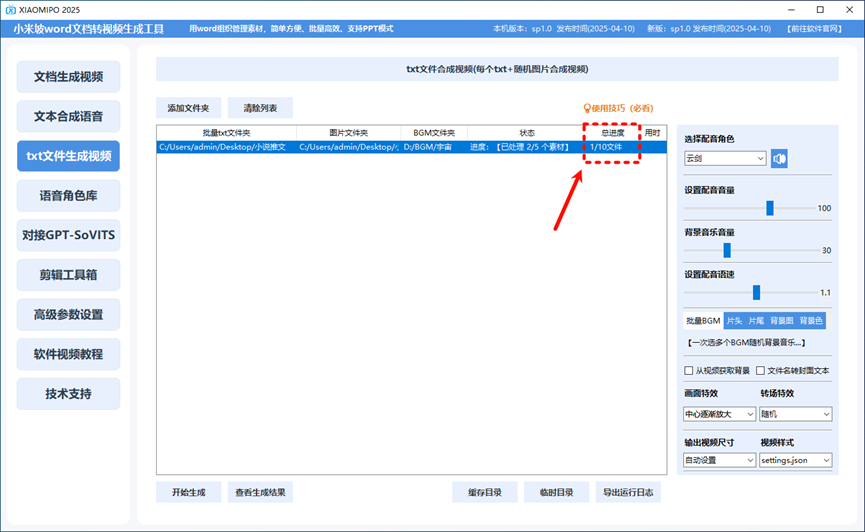Adjust the 设置配音语速 slider handle
Viewport: 865px width, 532px height.
point(756,292)
